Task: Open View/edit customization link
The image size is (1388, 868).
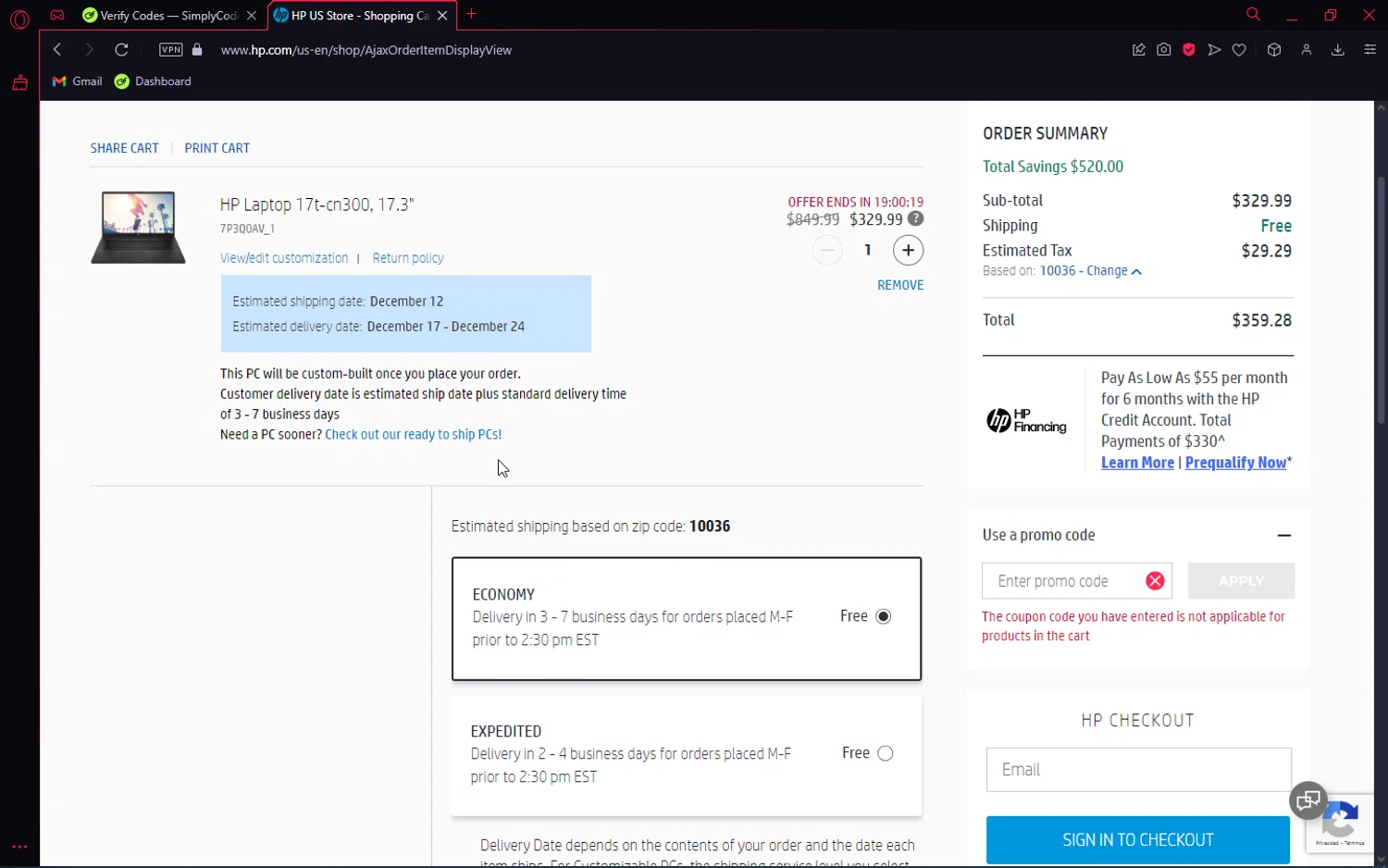Action: click(284, 258)
